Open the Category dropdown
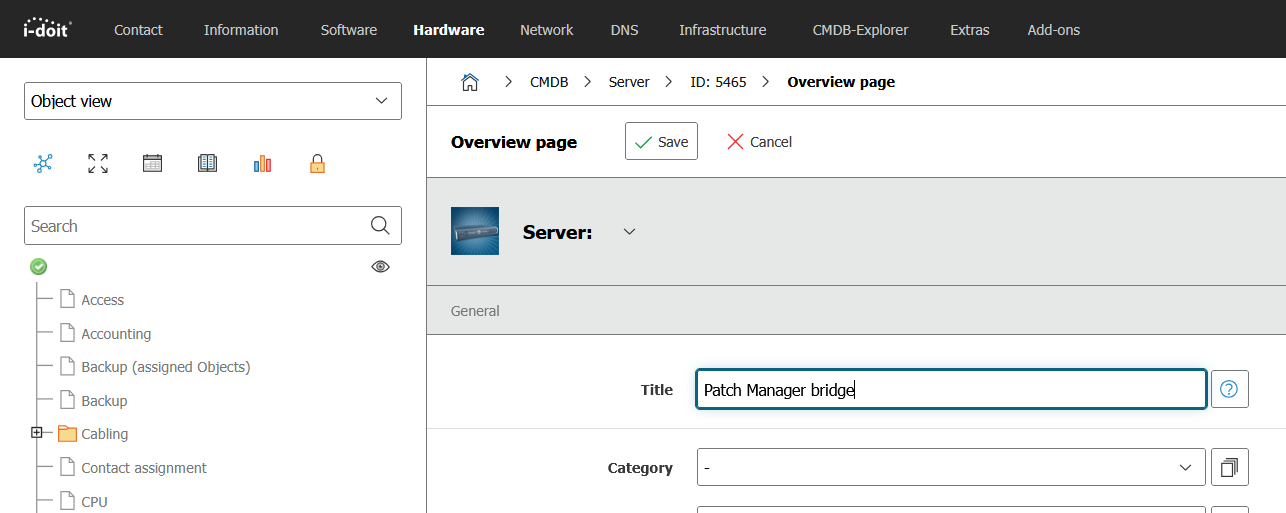Screen dimensions: 1286x513 click(x=951, y=467)
